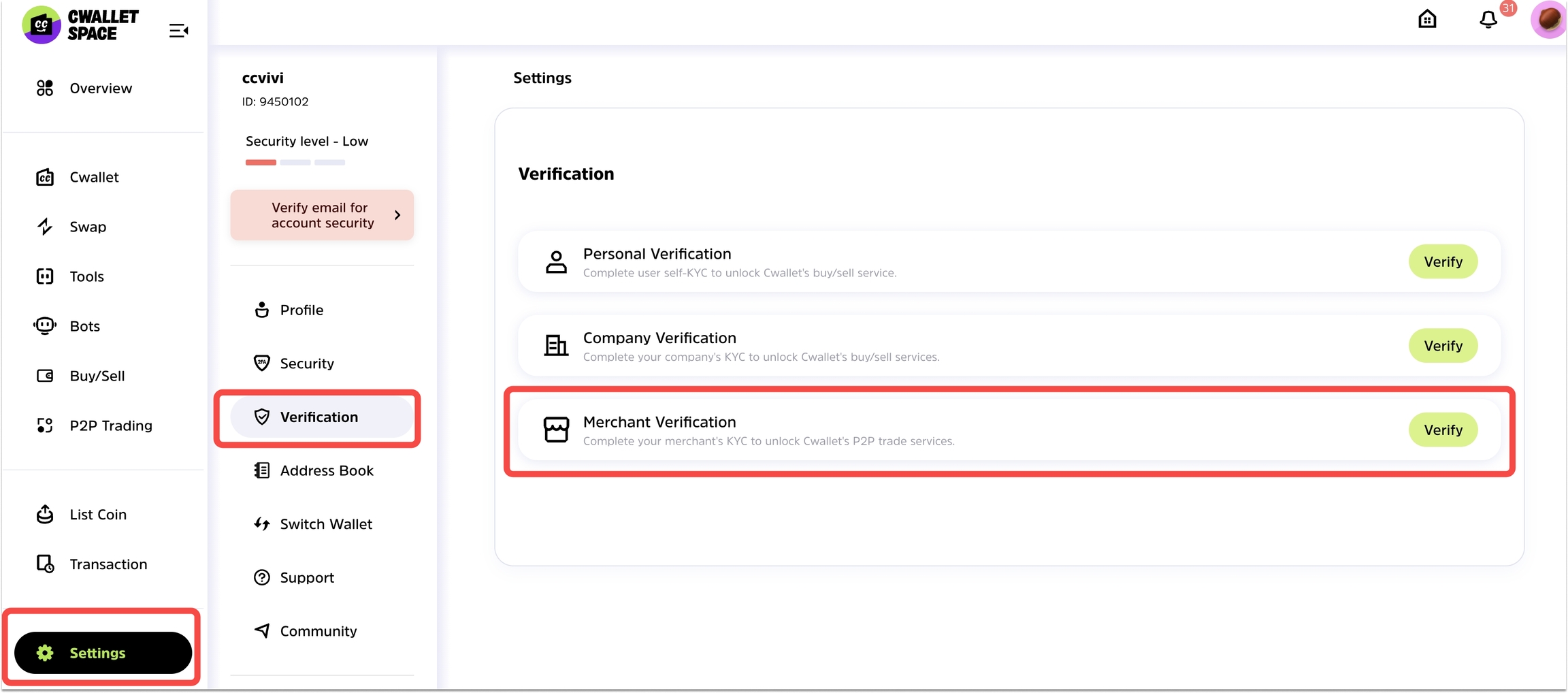Click the Merchant Verification store icon
1568x693 pixels.
click(x=556, y=430)
